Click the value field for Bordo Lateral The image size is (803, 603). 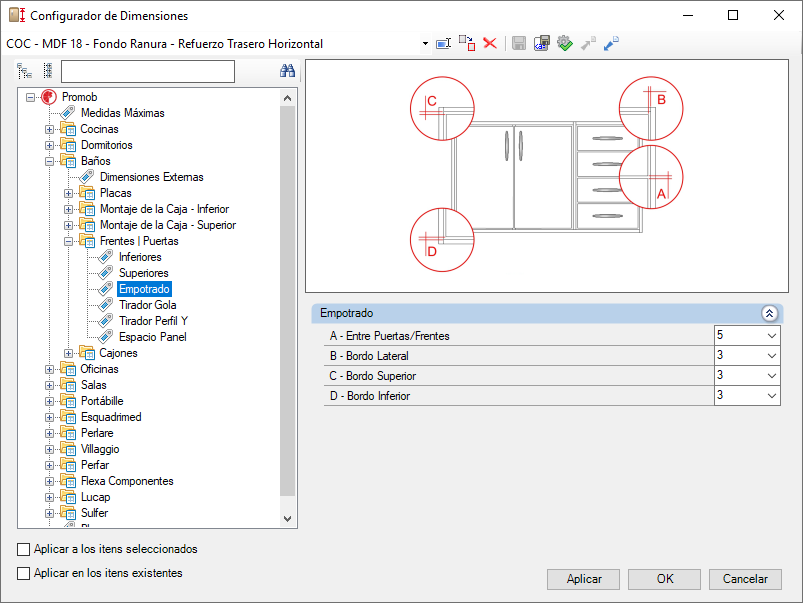tap(747, 356)
